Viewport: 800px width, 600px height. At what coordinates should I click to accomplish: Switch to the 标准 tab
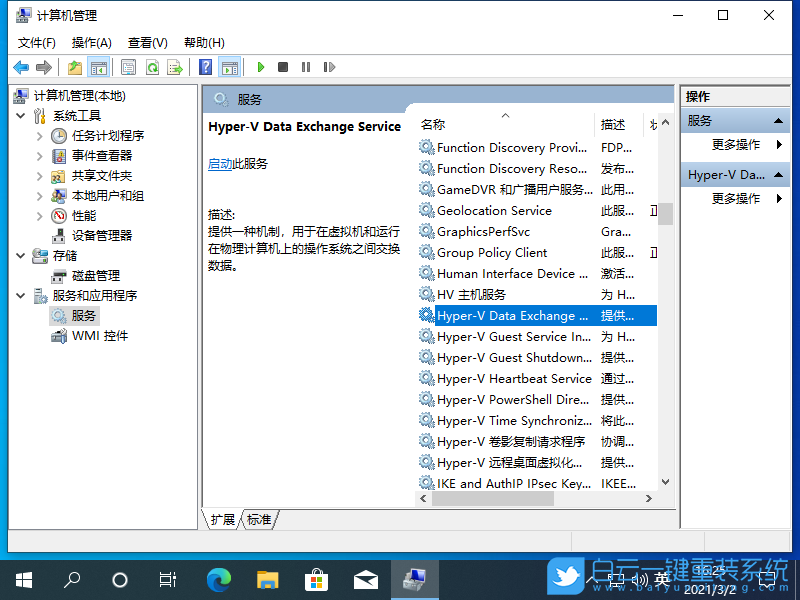(258, 519)
